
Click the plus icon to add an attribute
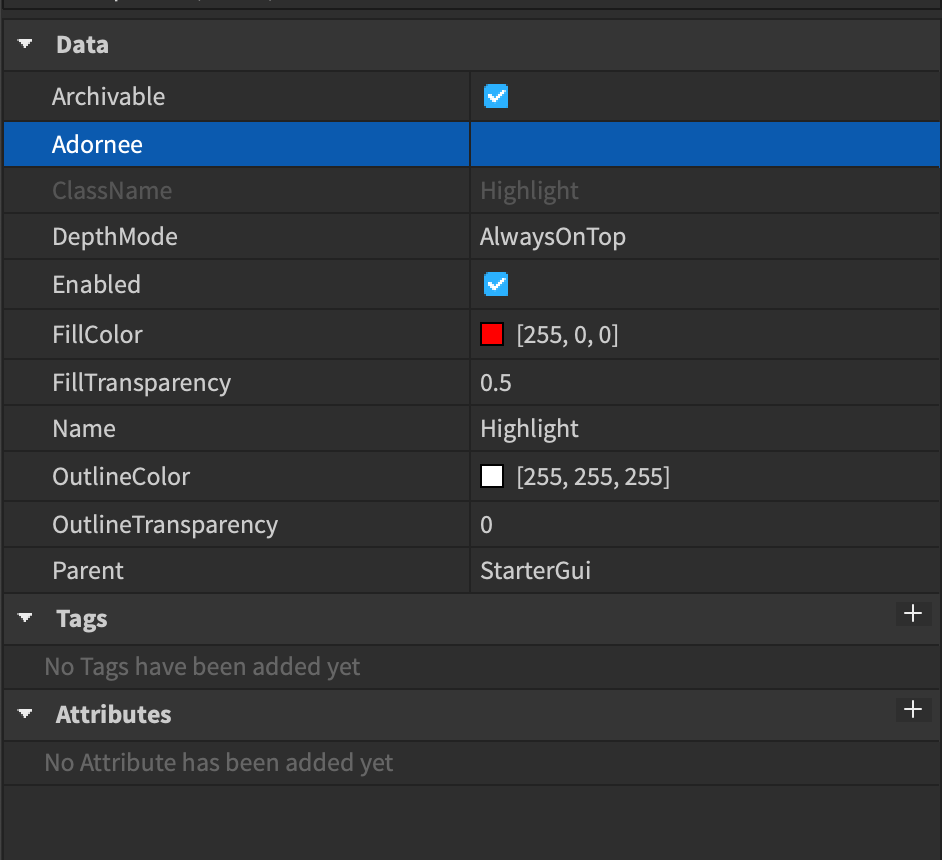(912, 710)
